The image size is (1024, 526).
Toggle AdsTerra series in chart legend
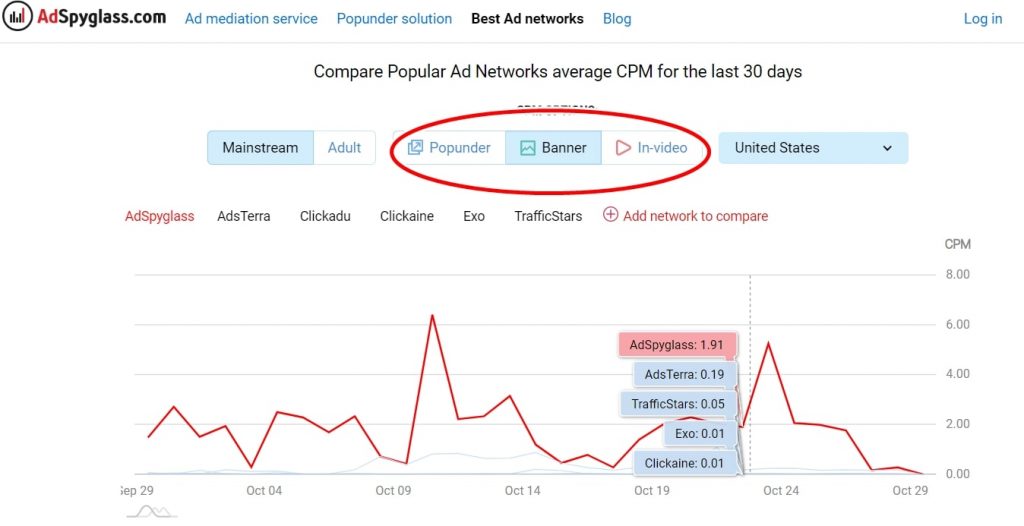244,216
